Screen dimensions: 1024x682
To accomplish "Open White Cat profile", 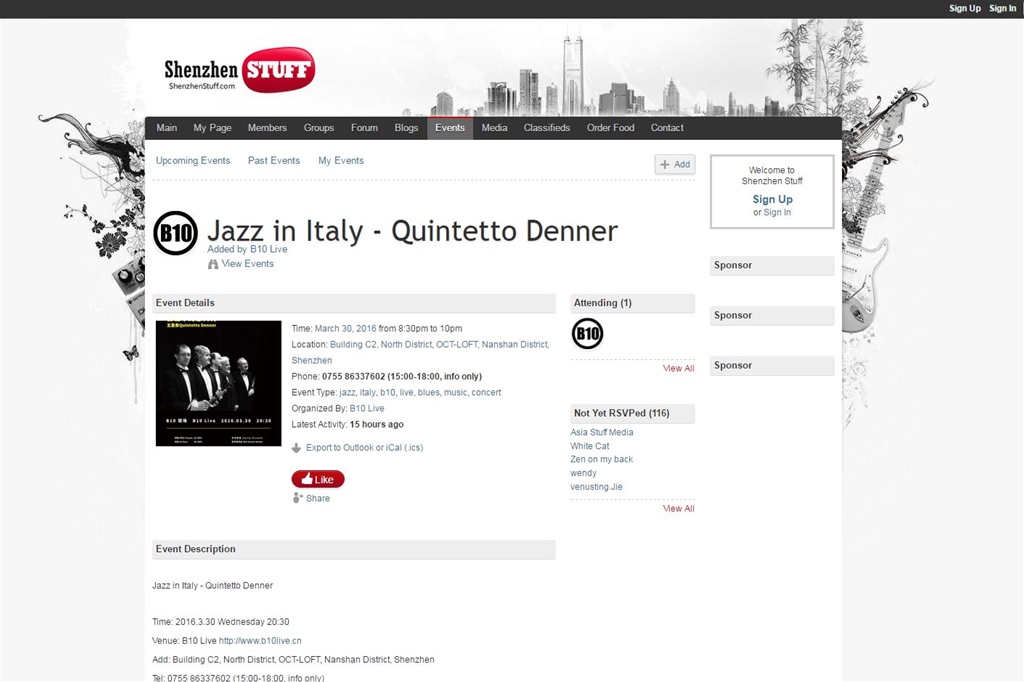I will click(590, 446).
